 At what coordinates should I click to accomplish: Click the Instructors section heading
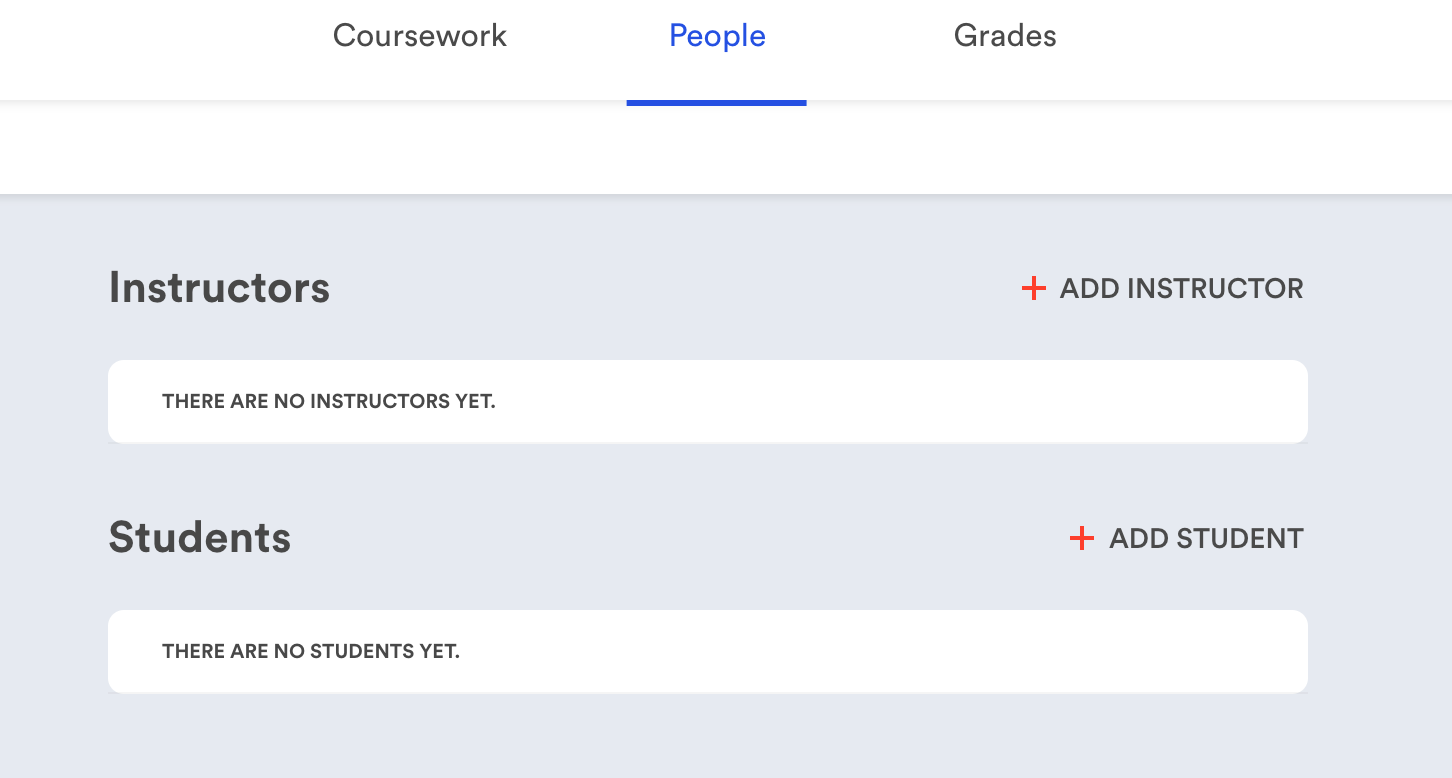pos(219,288)
